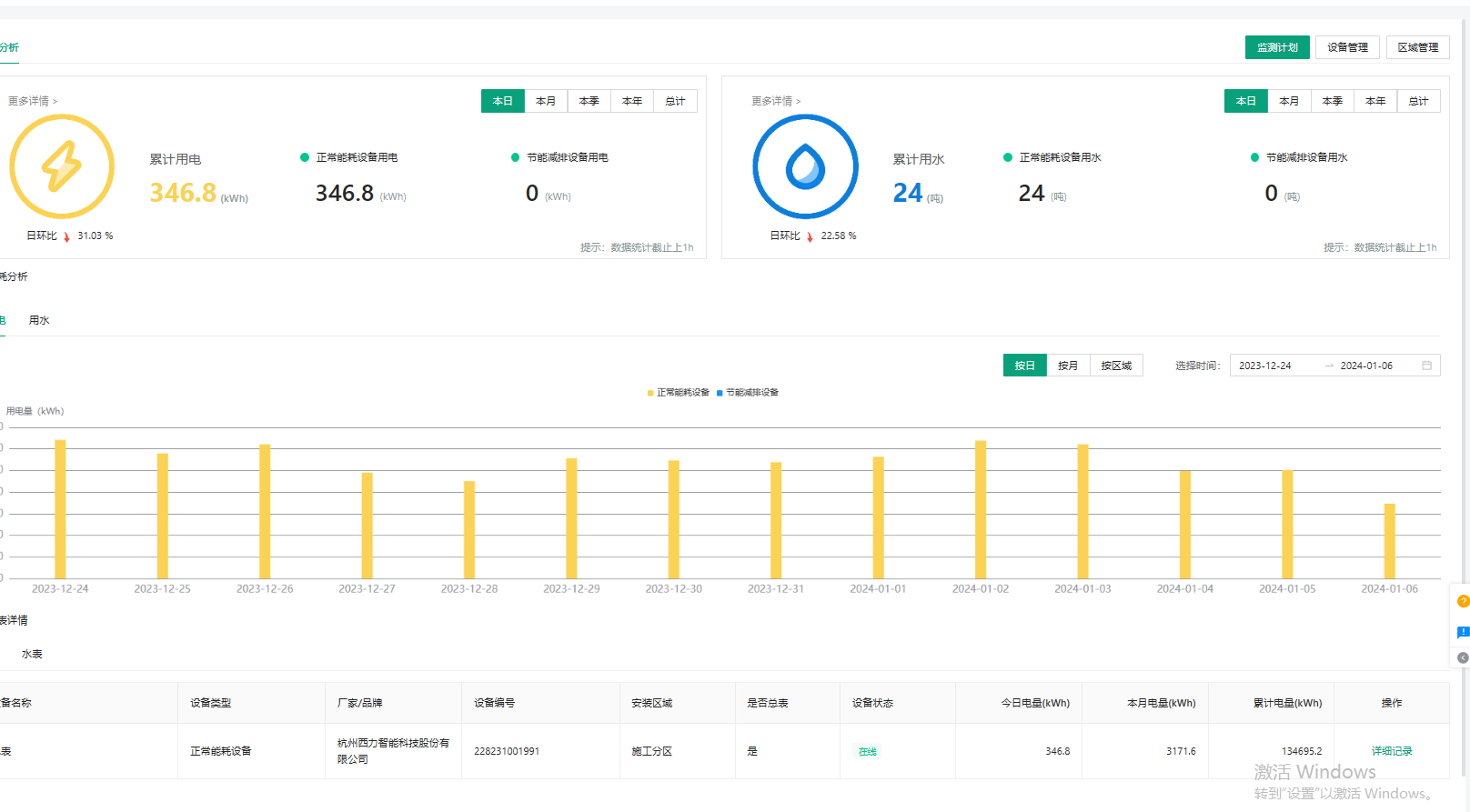1470x812 pixels.
Task: Toggle 正常能耗设备 legend in chart
Action: 678,393
